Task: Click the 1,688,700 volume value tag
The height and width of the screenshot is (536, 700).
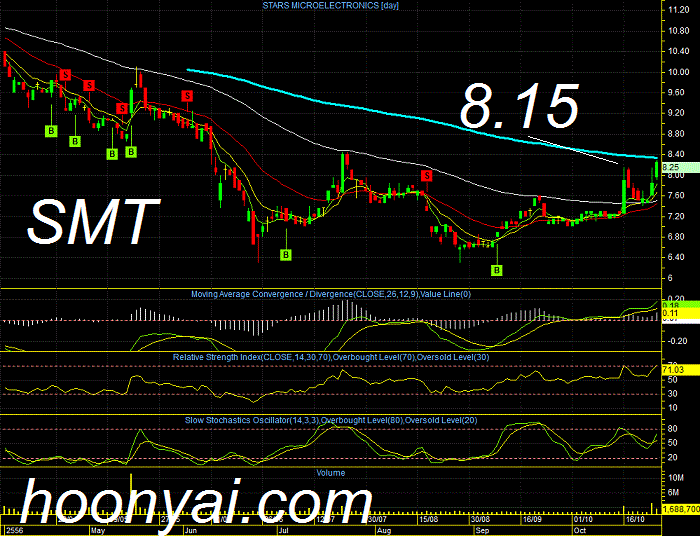Action: point(680,509)
